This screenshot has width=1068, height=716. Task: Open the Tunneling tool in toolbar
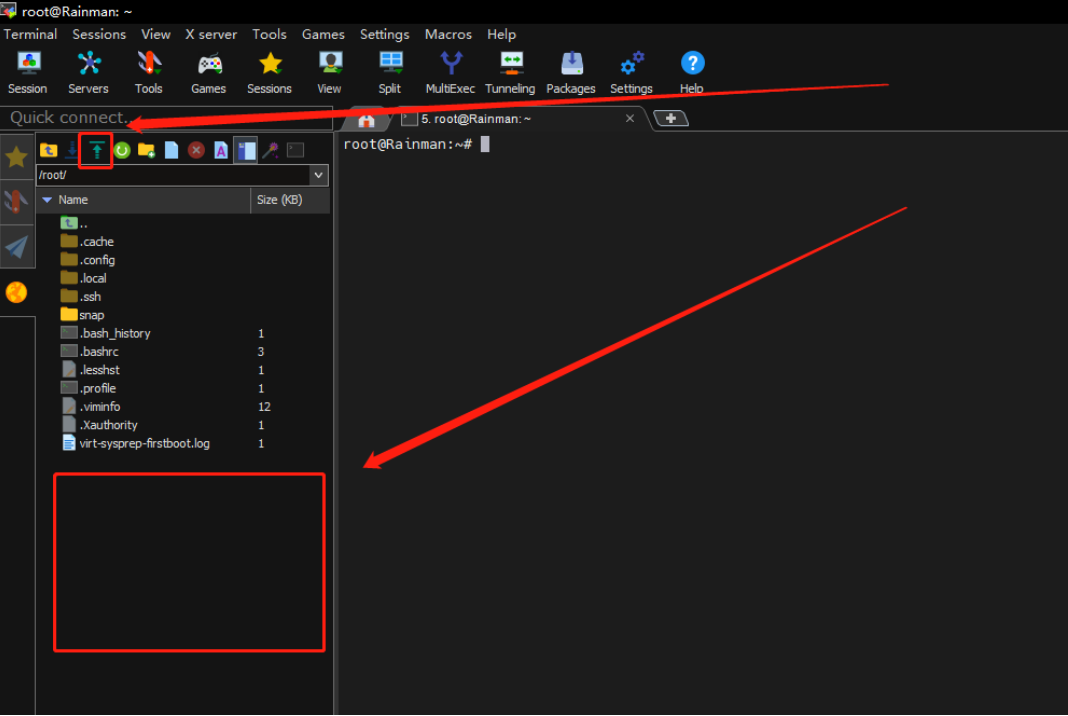click(x=510, y=72)
